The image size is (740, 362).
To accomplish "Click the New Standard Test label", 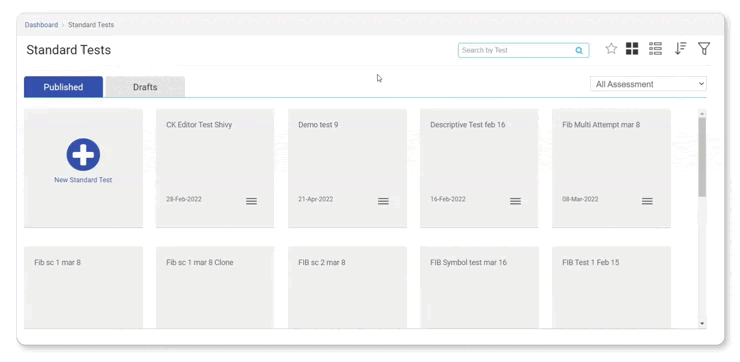I will pos(83,180).
